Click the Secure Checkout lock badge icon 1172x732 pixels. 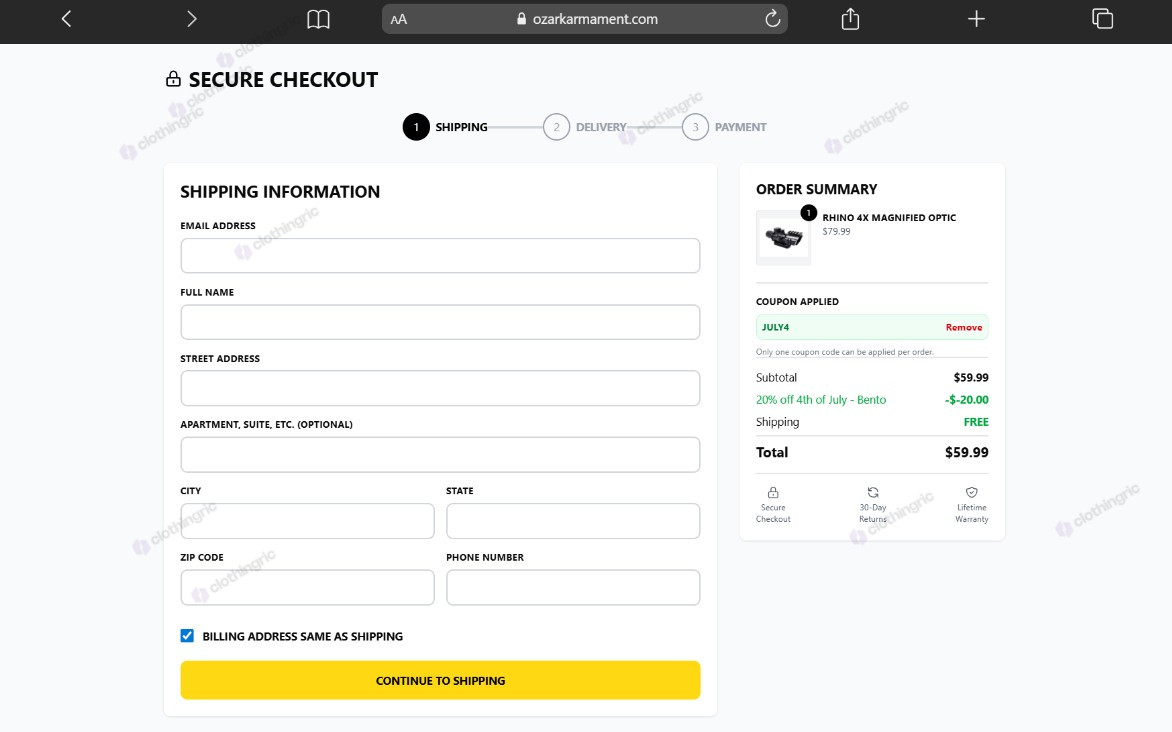[773, 492]
